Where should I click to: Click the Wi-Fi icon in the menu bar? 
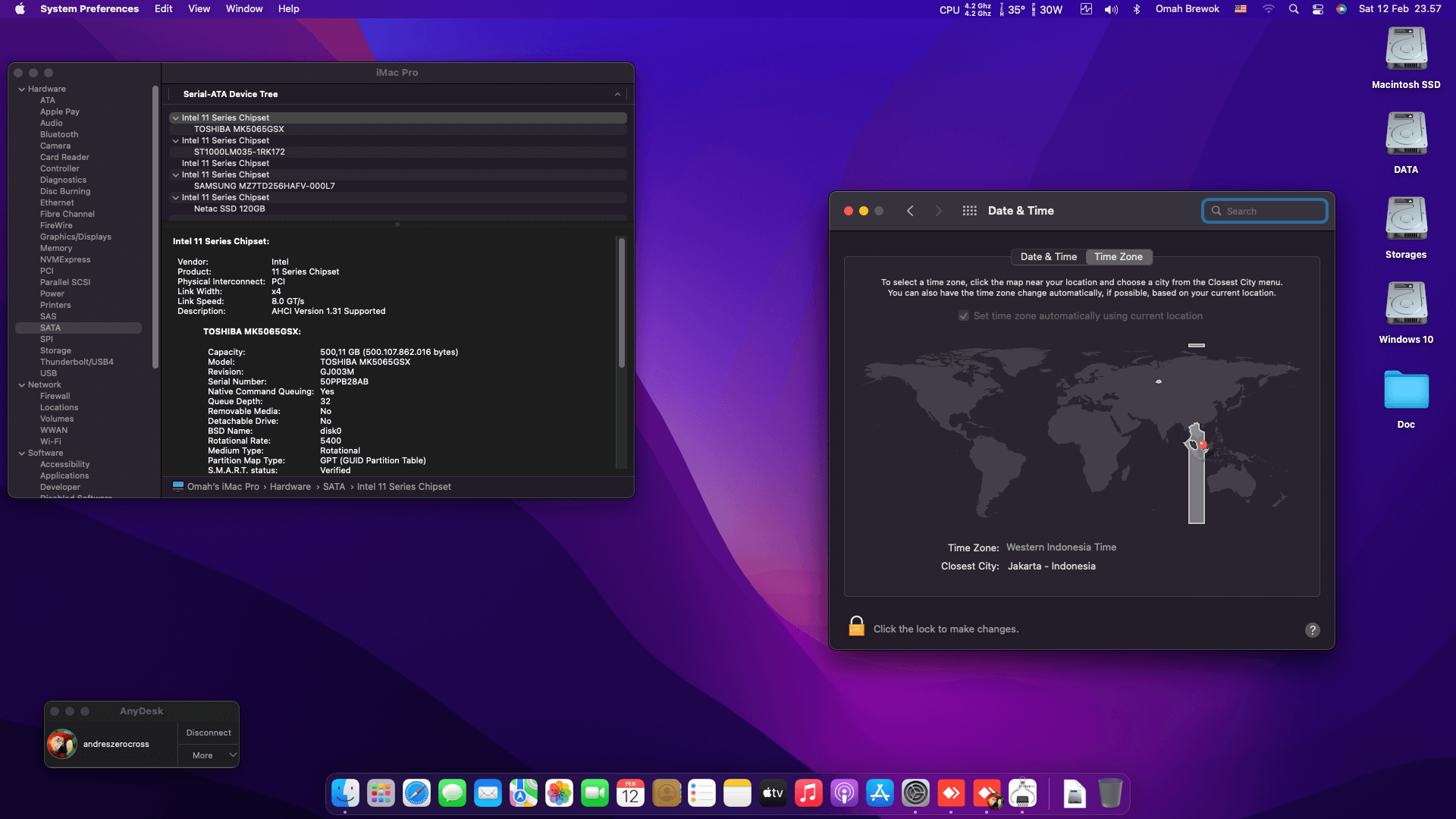(x=1269, y=9)
